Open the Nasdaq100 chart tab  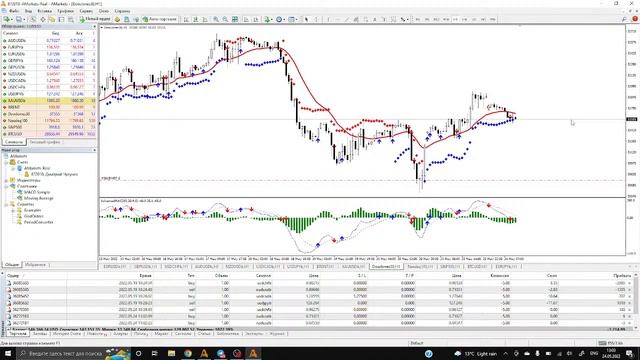click(420, 267)
